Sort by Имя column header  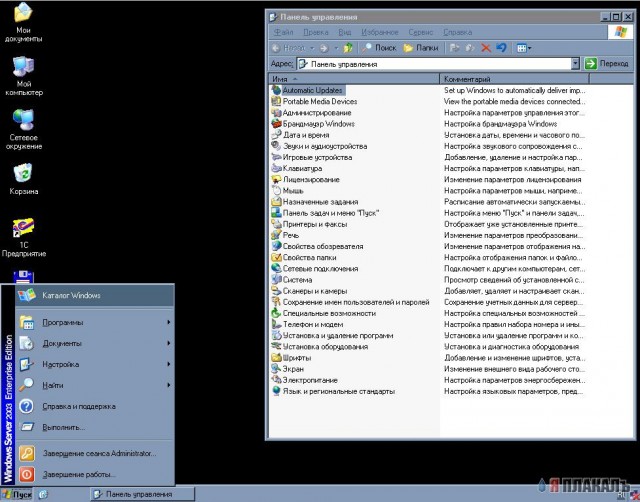pos(354,79)
